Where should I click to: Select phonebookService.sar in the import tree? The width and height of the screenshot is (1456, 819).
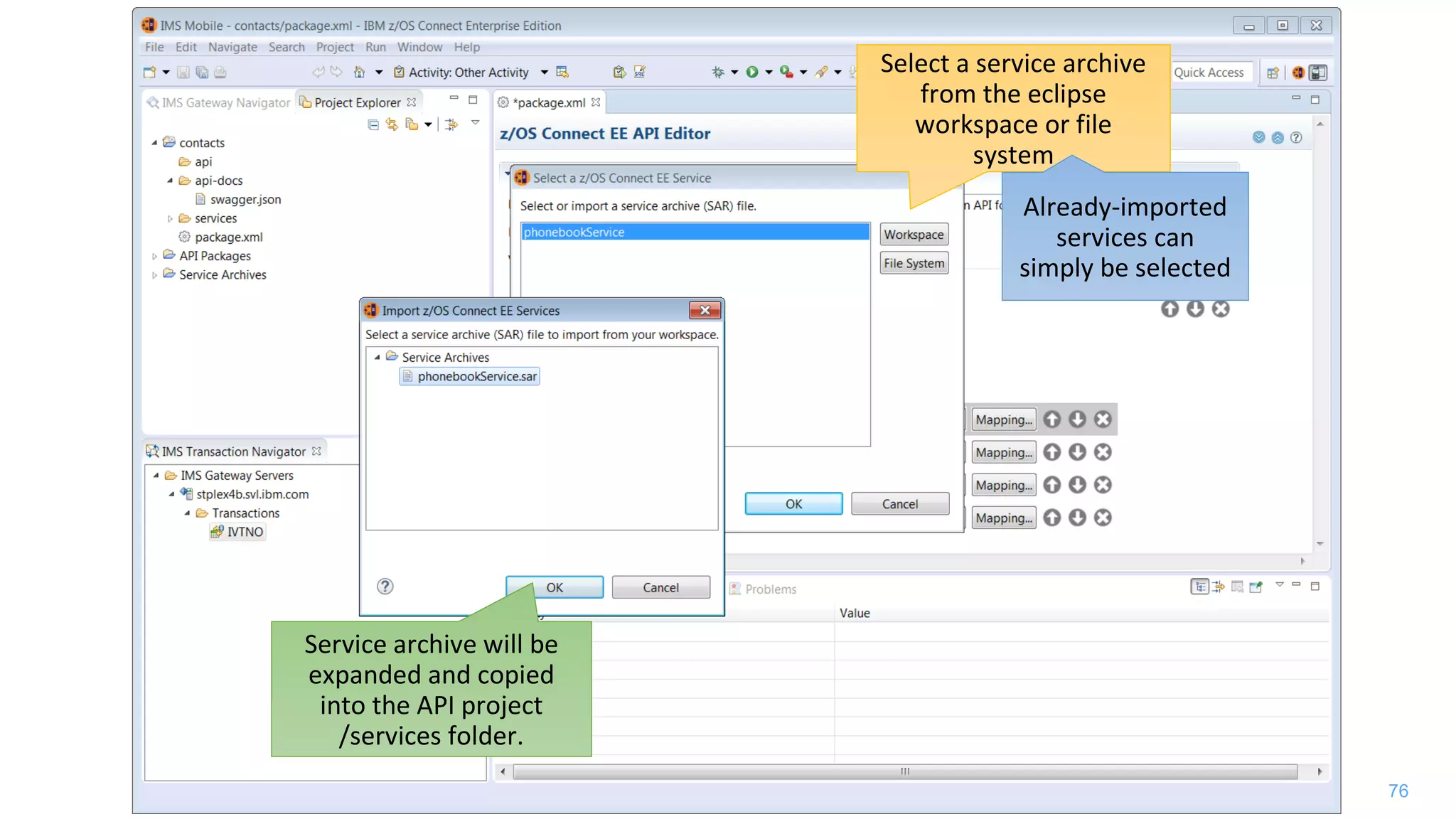click(470, 376)
